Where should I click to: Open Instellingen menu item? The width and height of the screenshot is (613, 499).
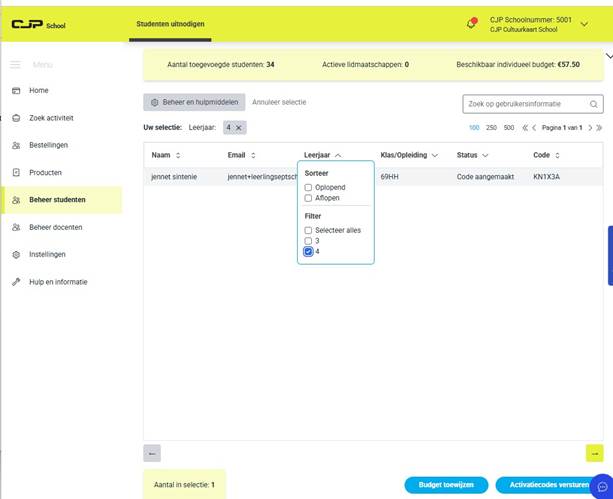[47, 255]
